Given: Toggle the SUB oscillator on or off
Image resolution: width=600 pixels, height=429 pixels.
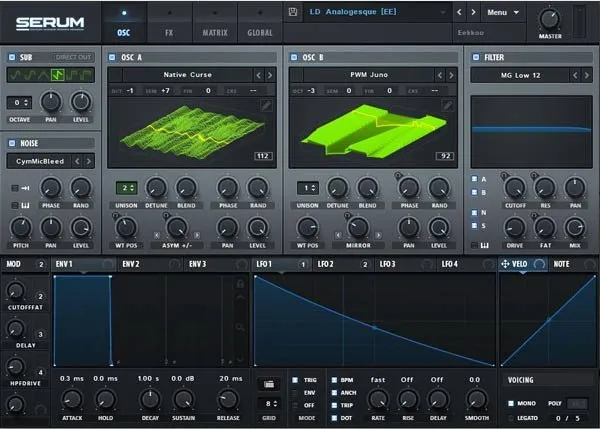Looking at the screenshot, I should click(x=12, y=57).
